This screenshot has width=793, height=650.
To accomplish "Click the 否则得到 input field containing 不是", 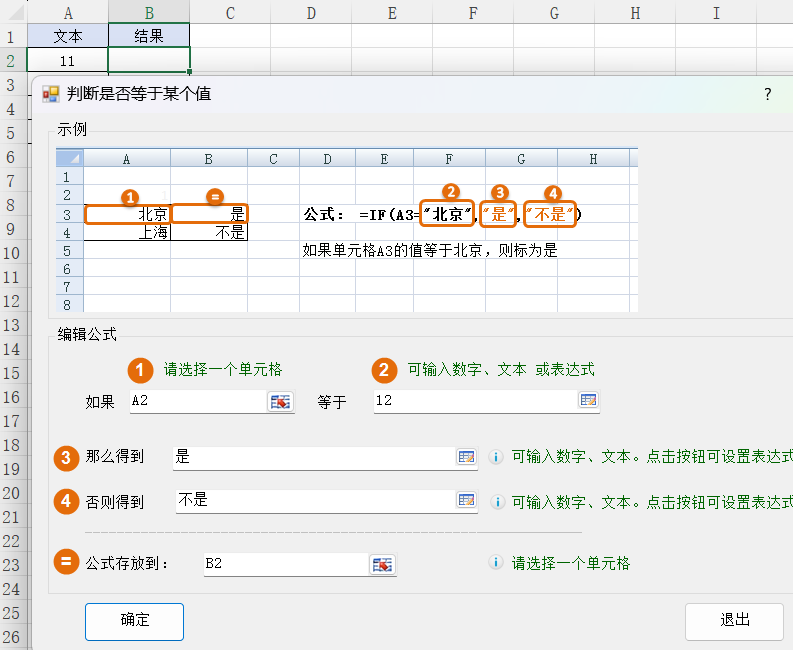I will (314, 500).
